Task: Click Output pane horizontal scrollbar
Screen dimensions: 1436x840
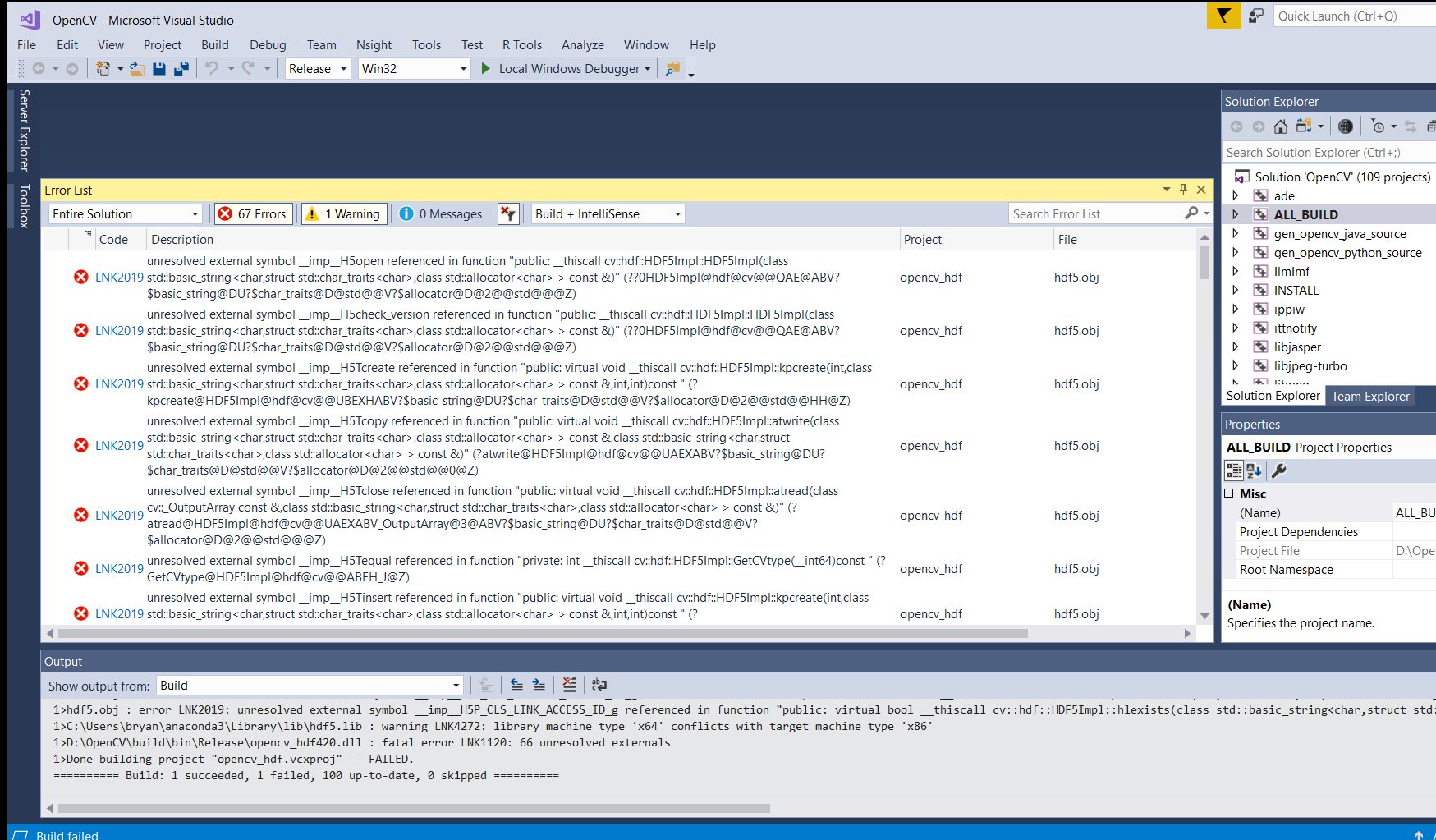Action: [x=414, y=808]
